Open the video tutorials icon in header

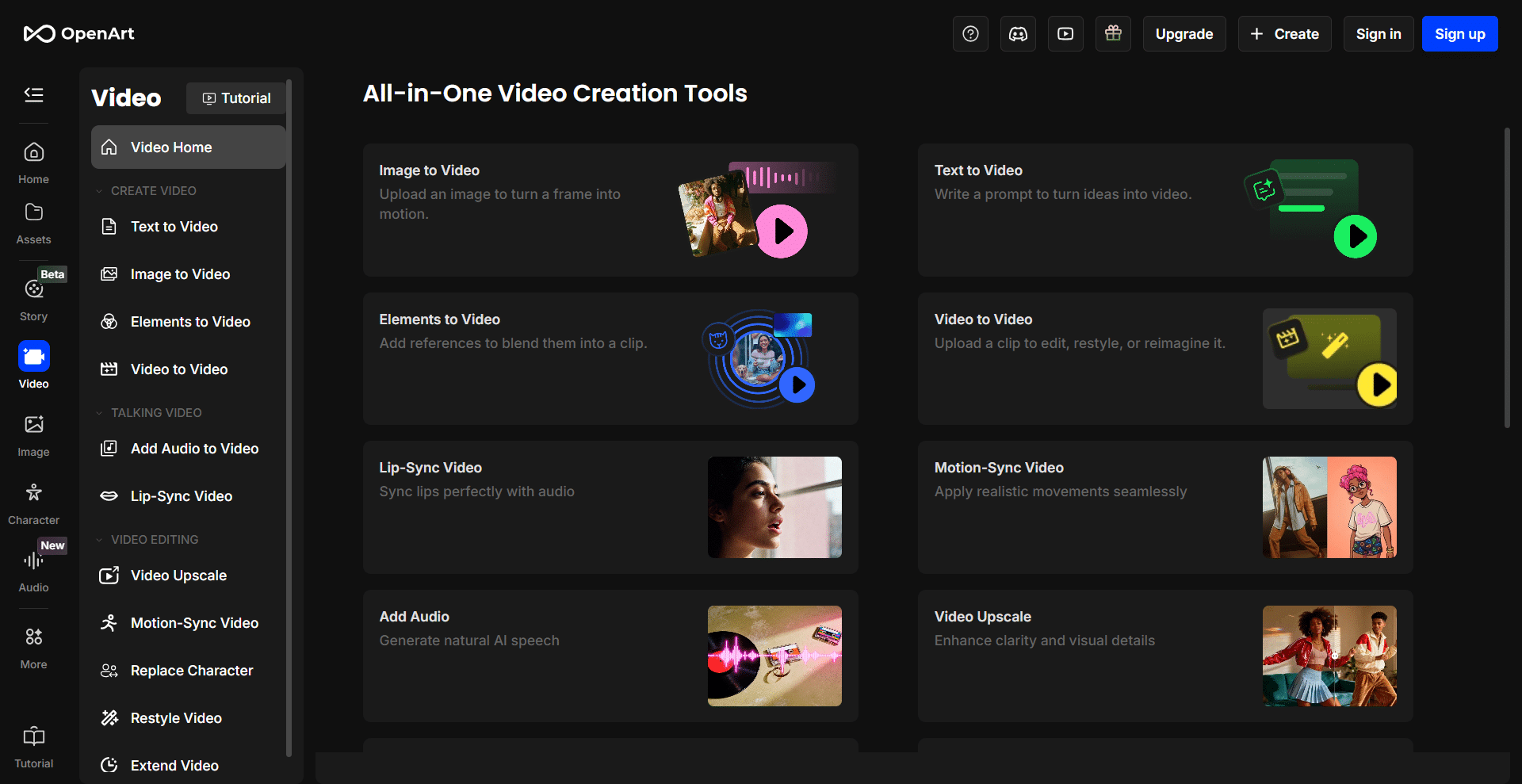coord(1065,34)
